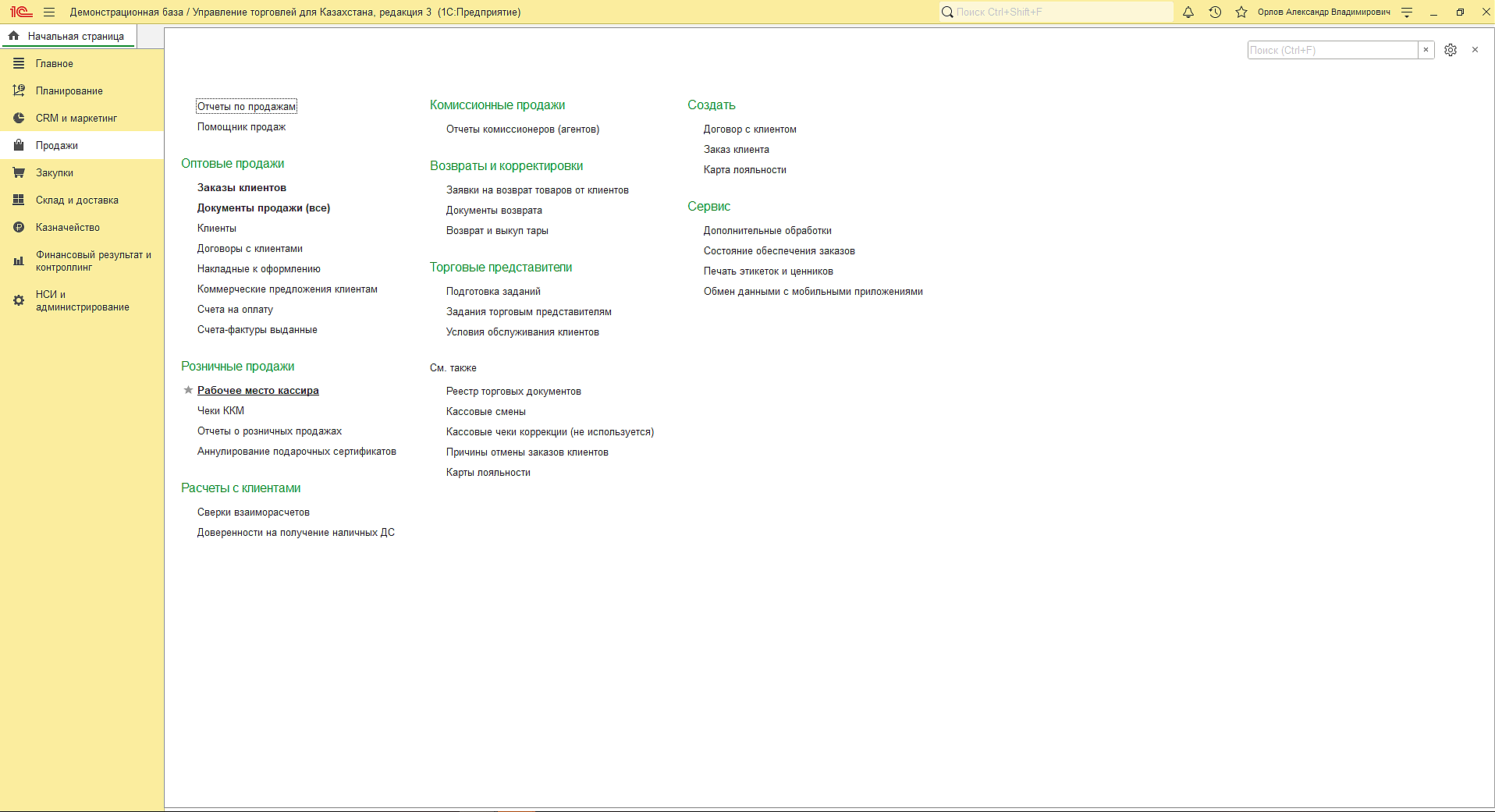Open Отчеты комиссионеров (агентов)

[523, 129]
